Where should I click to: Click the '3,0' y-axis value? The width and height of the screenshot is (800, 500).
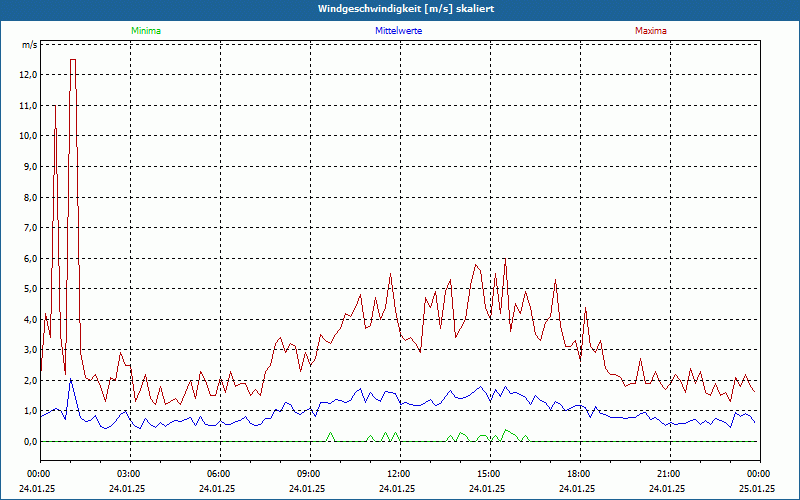[30, 350]
